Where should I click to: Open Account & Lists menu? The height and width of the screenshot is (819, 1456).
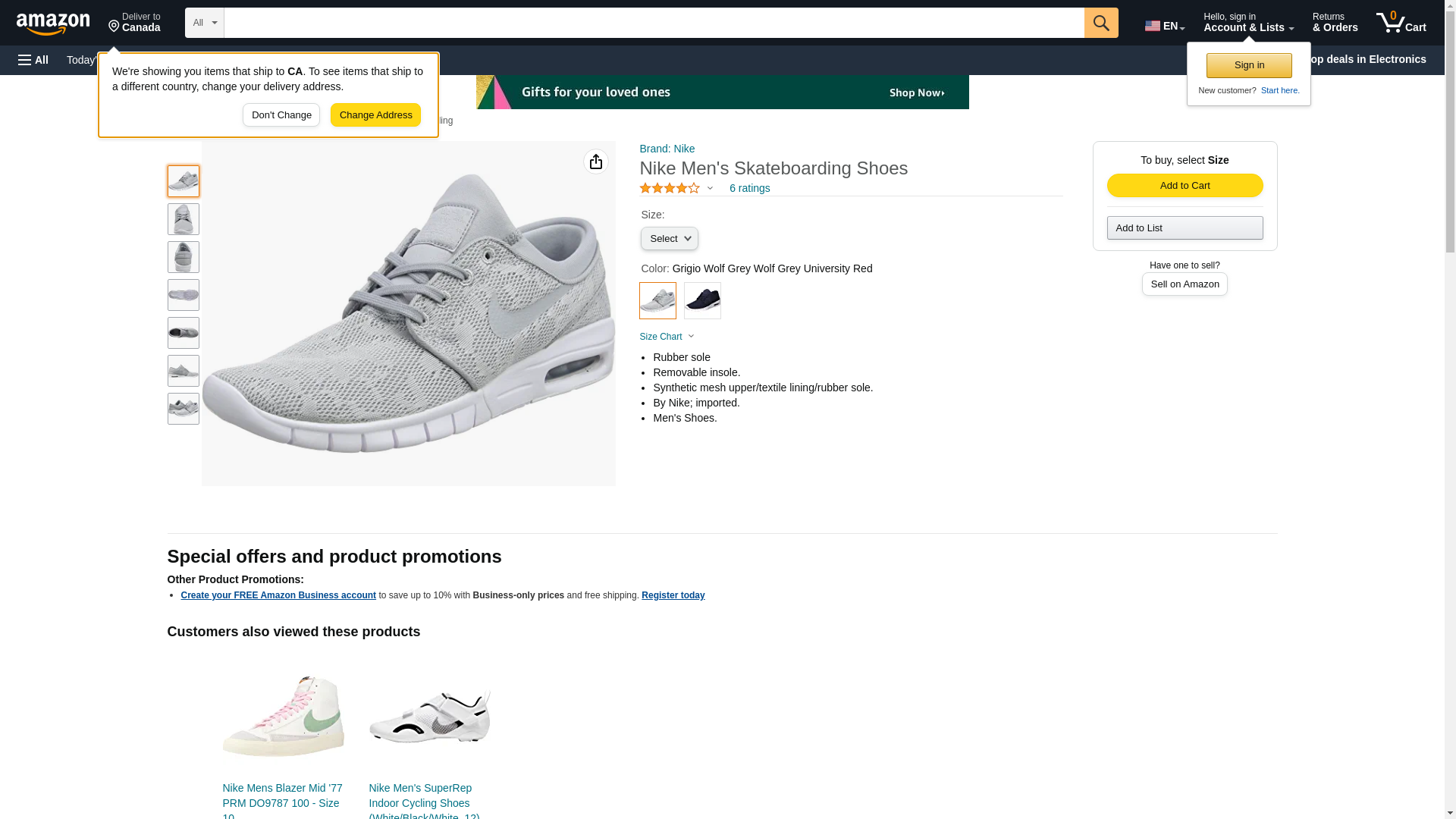click(1248, 23)
